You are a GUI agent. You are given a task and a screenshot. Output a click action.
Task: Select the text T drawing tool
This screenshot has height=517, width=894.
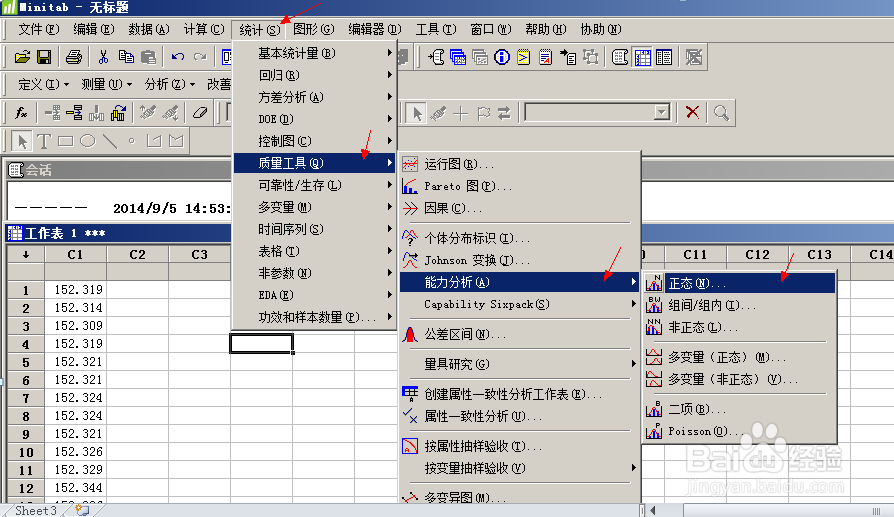coord(43,140)
